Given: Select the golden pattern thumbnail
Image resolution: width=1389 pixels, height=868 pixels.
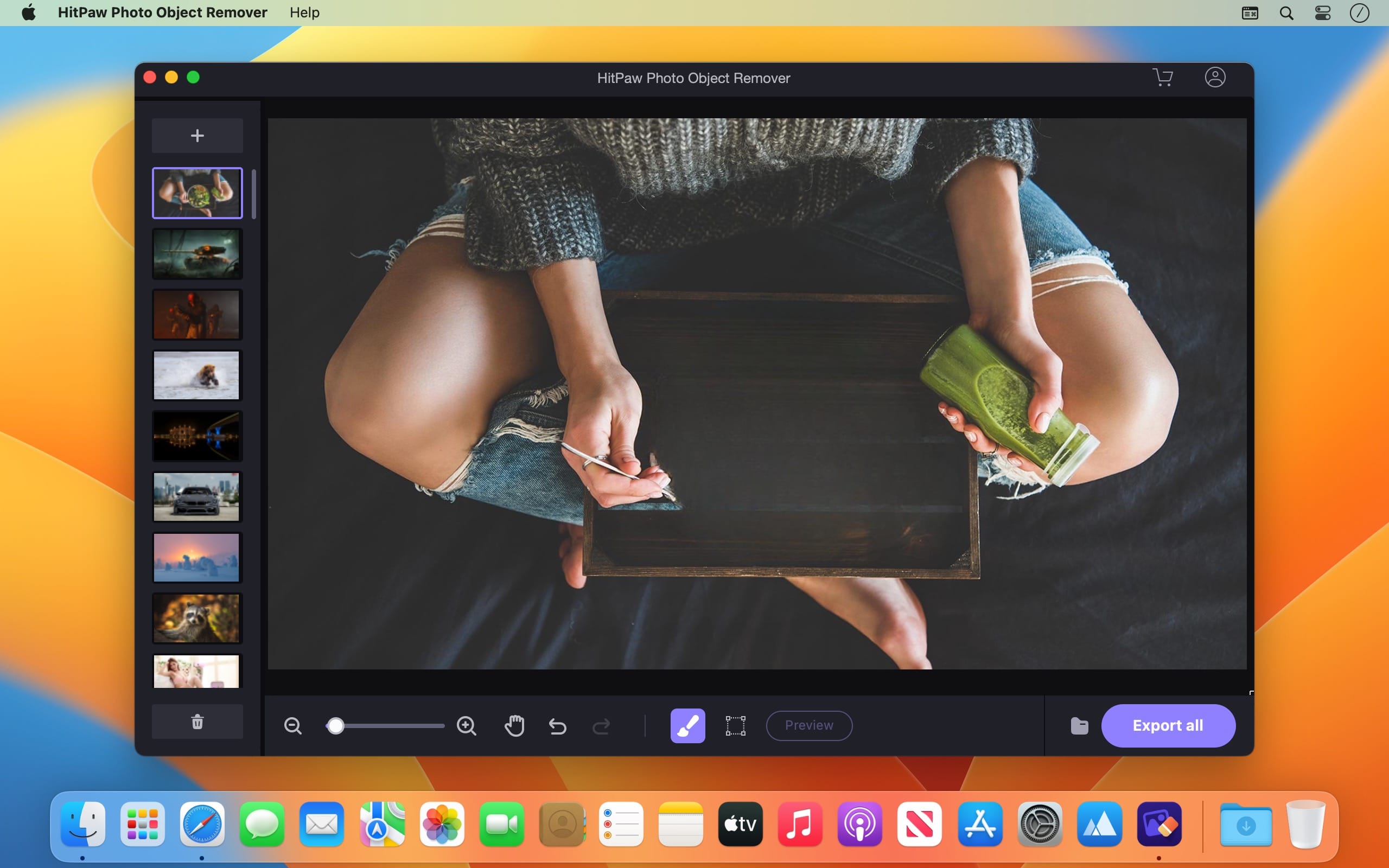Looking at the screenshot, I should tap(196, 434).
